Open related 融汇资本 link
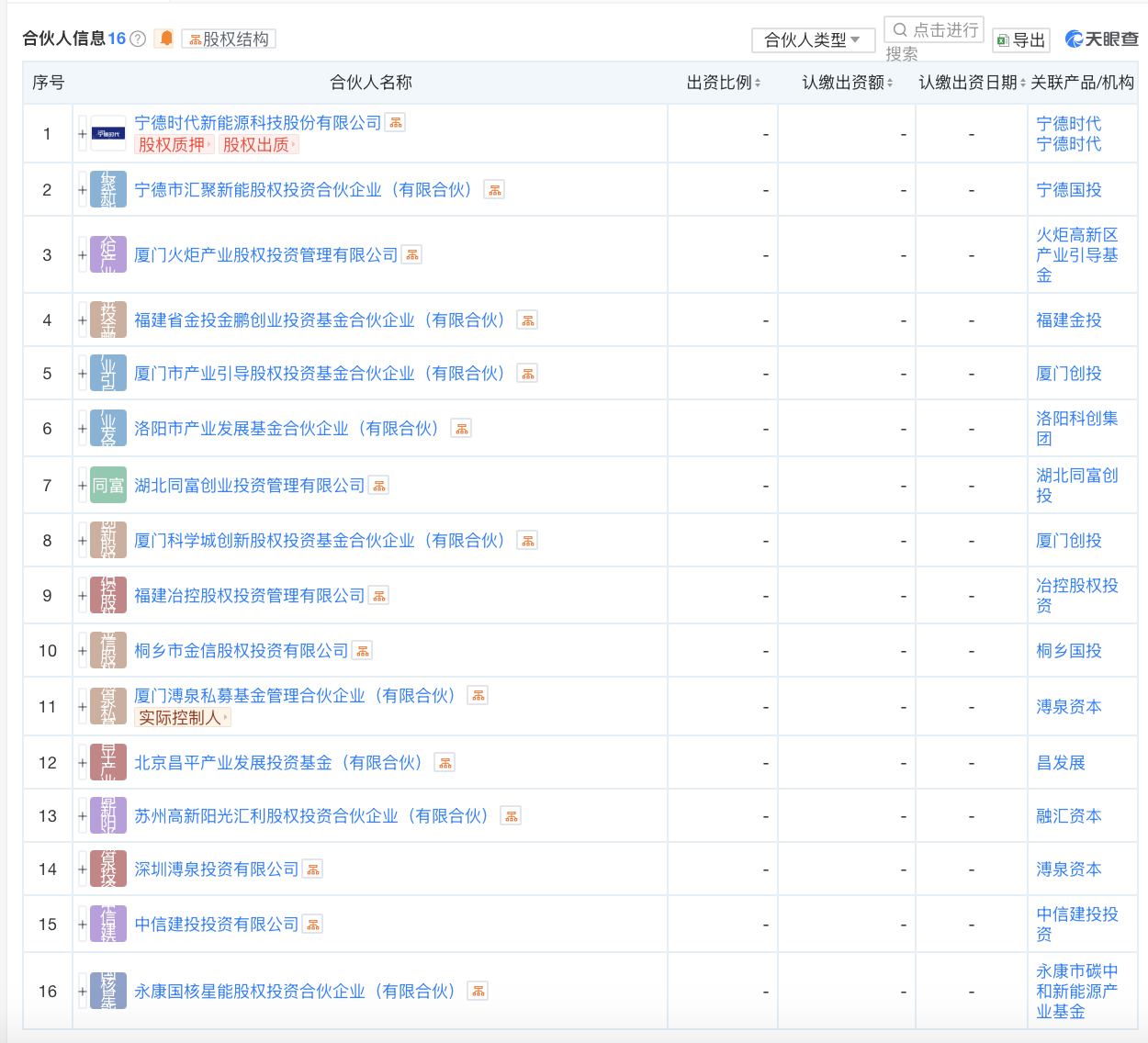 [x=1069, y=816]
